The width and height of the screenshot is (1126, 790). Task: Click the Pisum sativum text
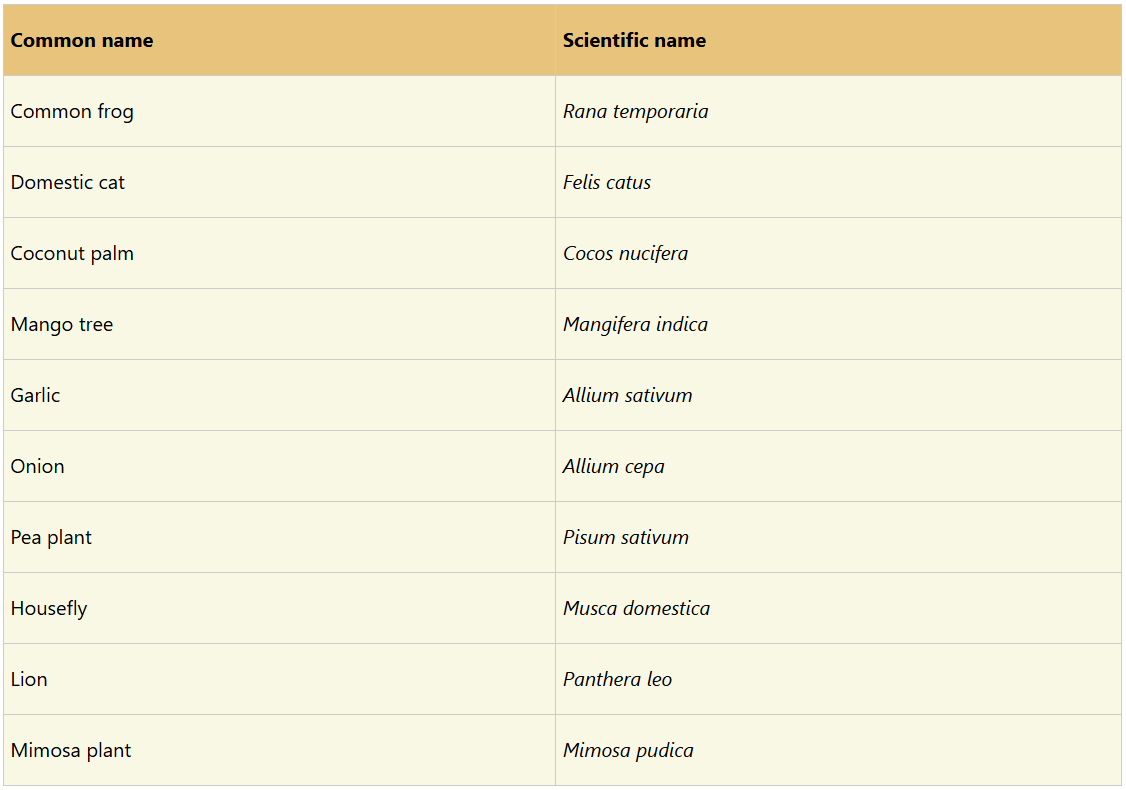tap(625, 538)
